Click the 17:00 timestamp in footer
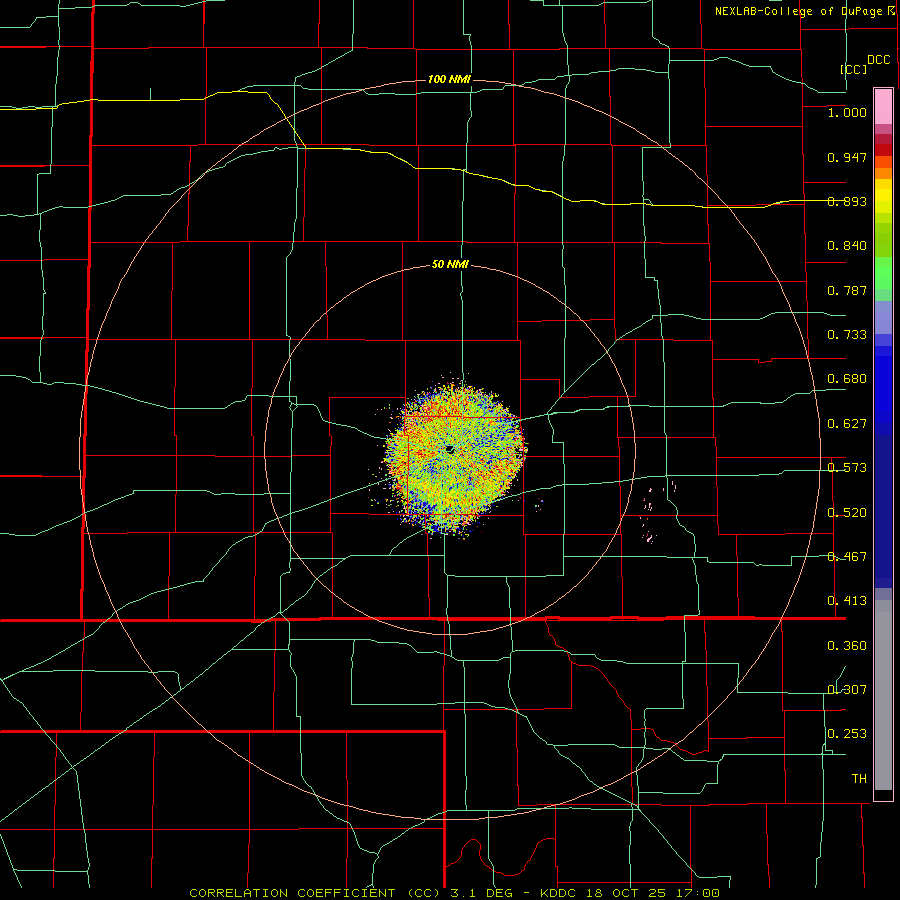This screenshot has height=900, width=900. click(x=697, y=893)
